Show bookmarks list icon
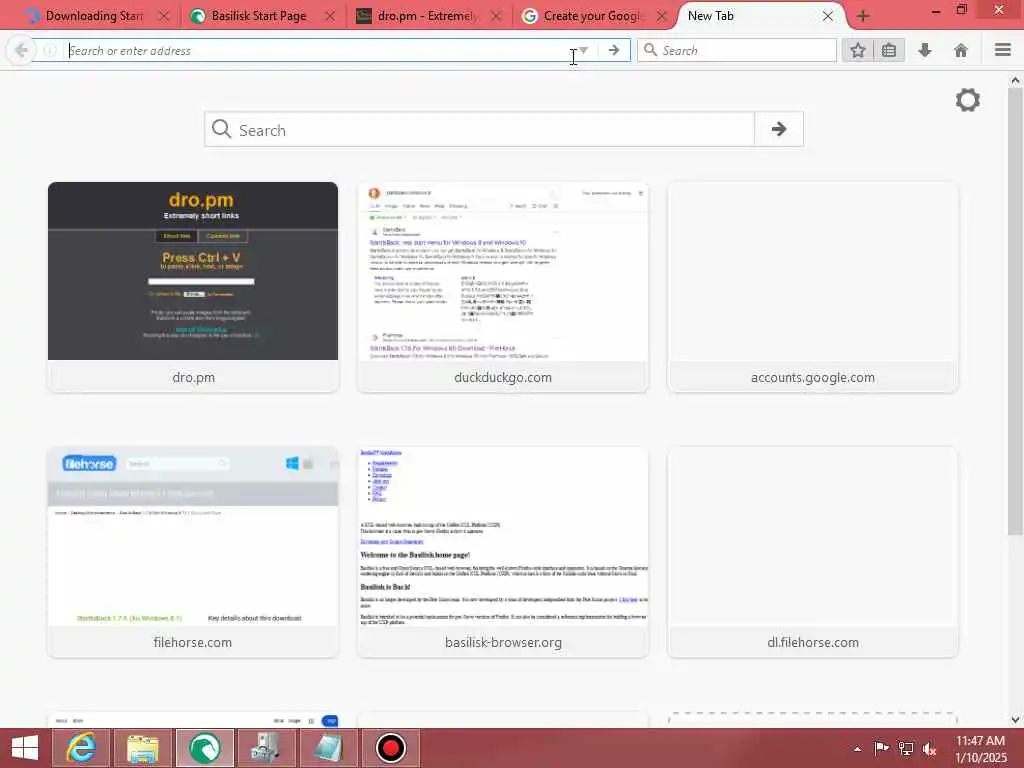Image resolution: width=1024 pixels, height=768 pixels. click(889, 50)
